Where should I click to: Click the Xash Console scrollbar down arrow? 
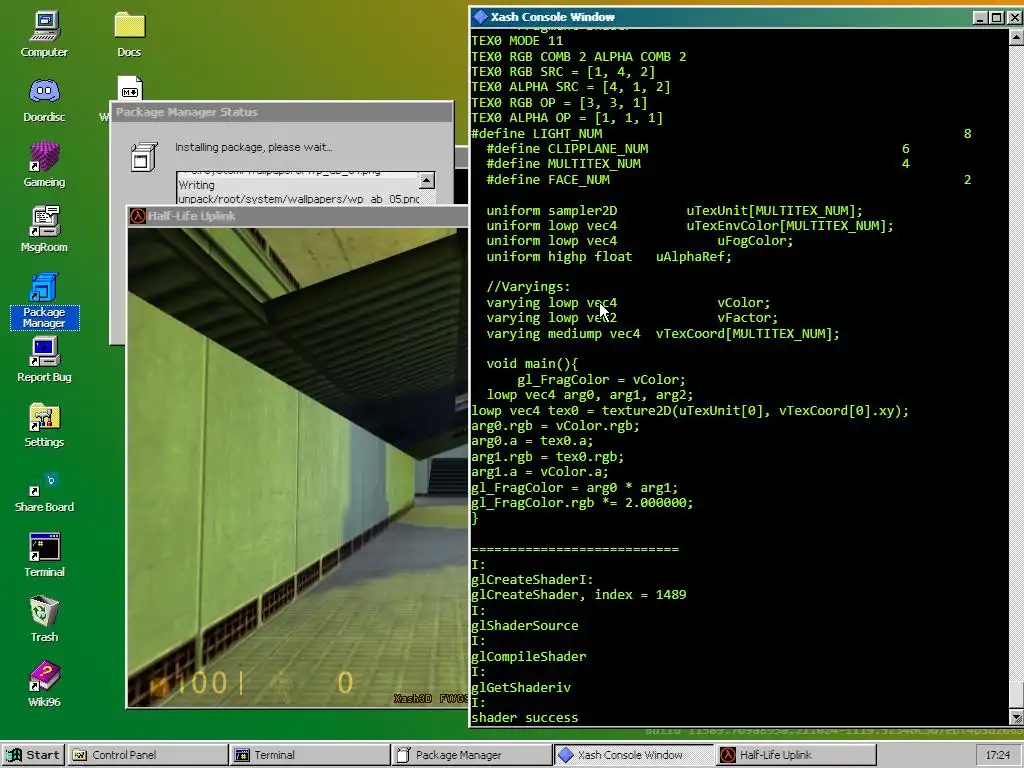[1016, 717]
